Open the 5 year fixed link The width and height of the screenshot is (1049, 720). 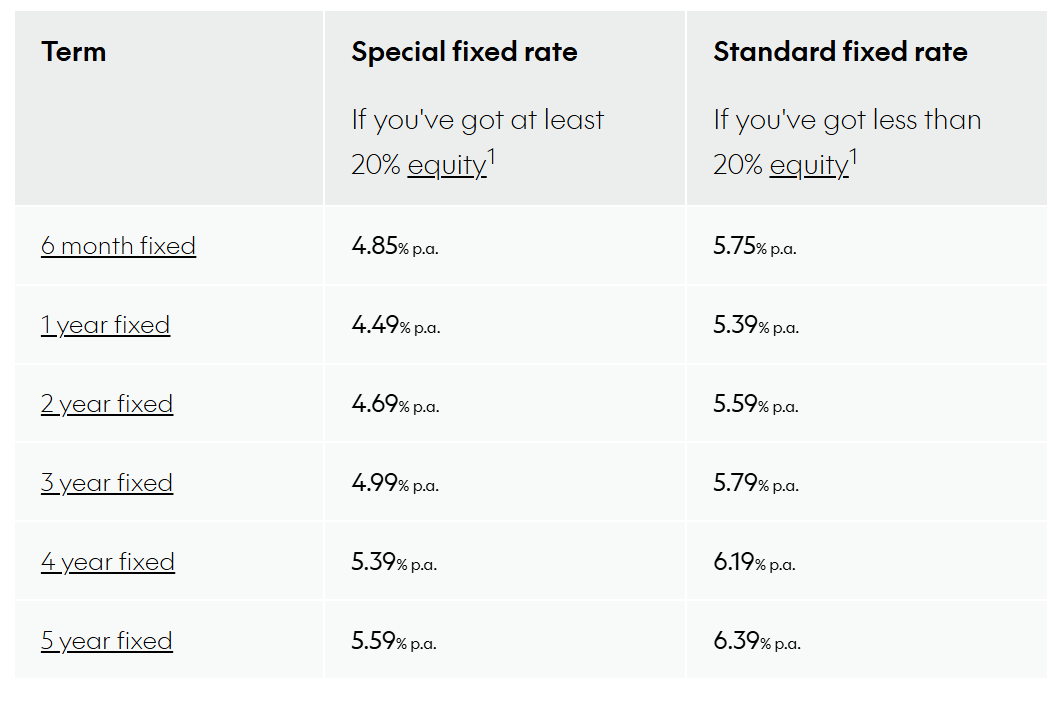pyautogui.click(x=107, y=641)
